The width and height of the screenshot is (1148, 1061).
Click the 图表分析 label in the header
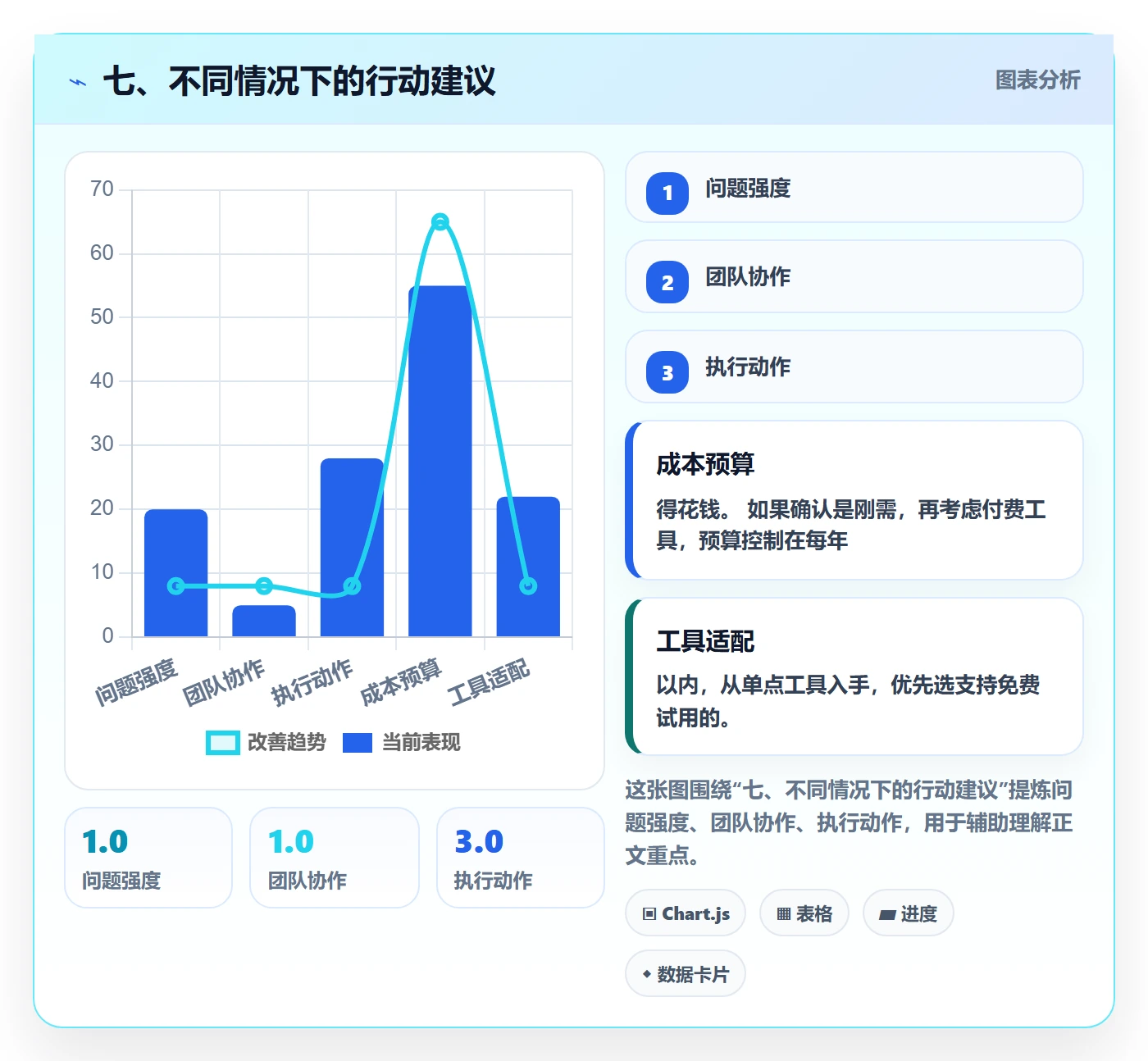1037,80
